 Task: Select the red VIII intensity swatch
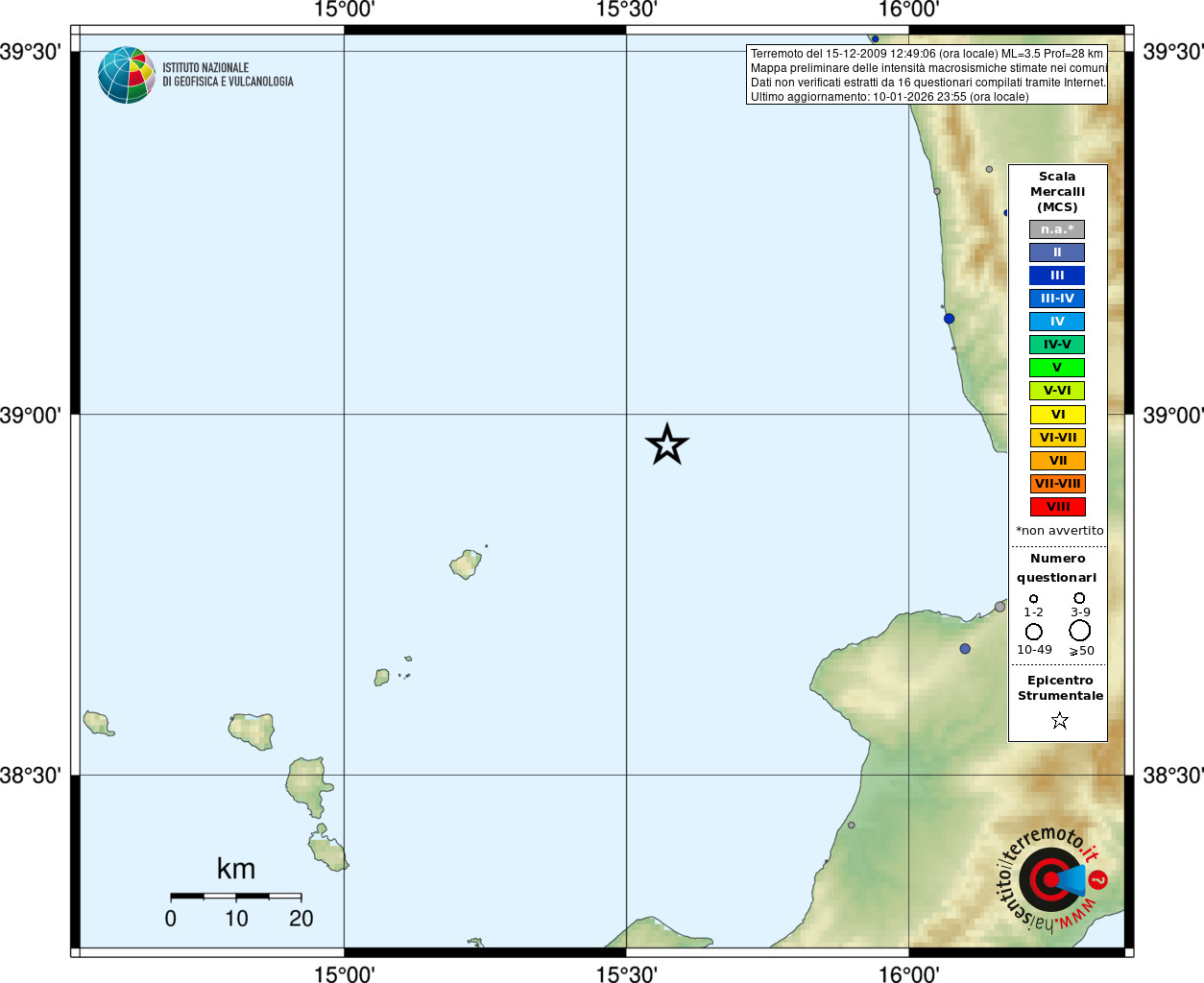click(1057, 507)
